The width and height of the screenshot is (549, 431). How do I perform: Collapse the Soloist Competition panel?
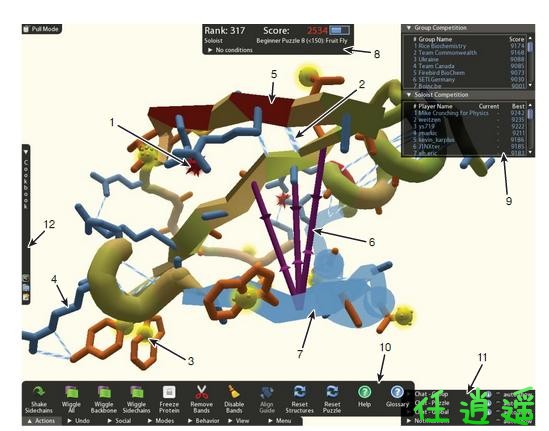(408, 95)
